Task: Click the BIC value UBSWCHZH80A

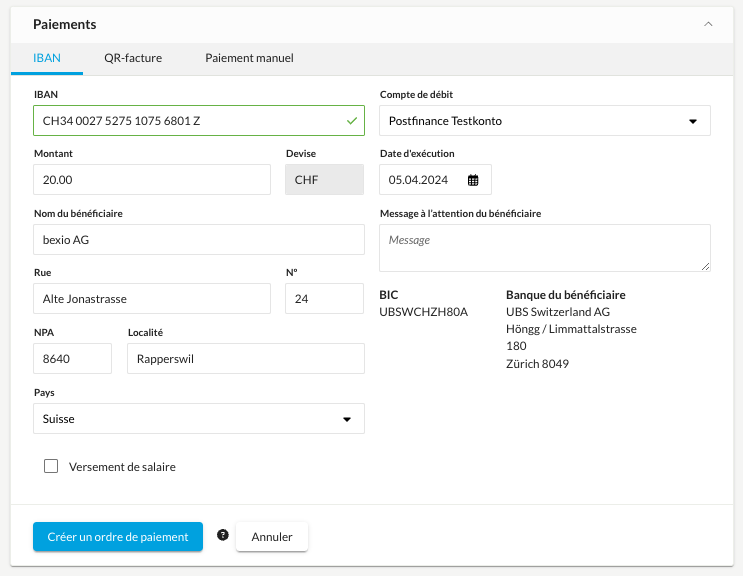Action: [x=424, y=312]
